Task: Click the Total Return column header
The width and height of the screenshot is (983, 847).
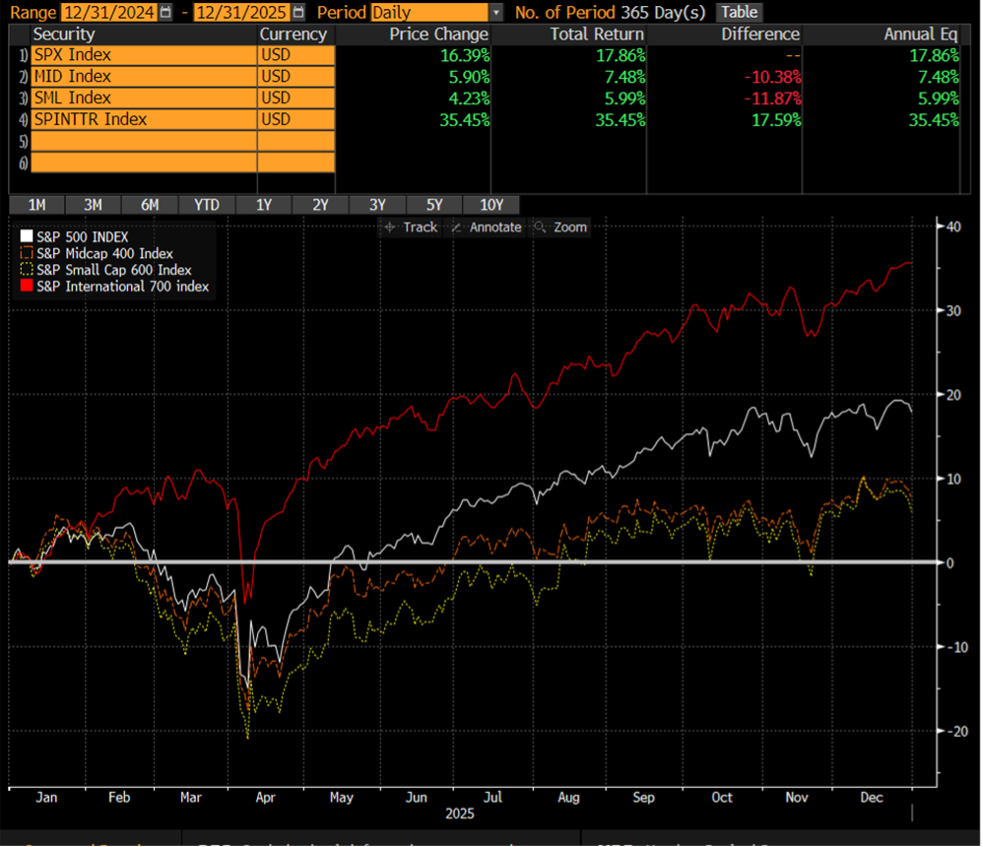Action: pyautogui.click(x=597, y=34)
